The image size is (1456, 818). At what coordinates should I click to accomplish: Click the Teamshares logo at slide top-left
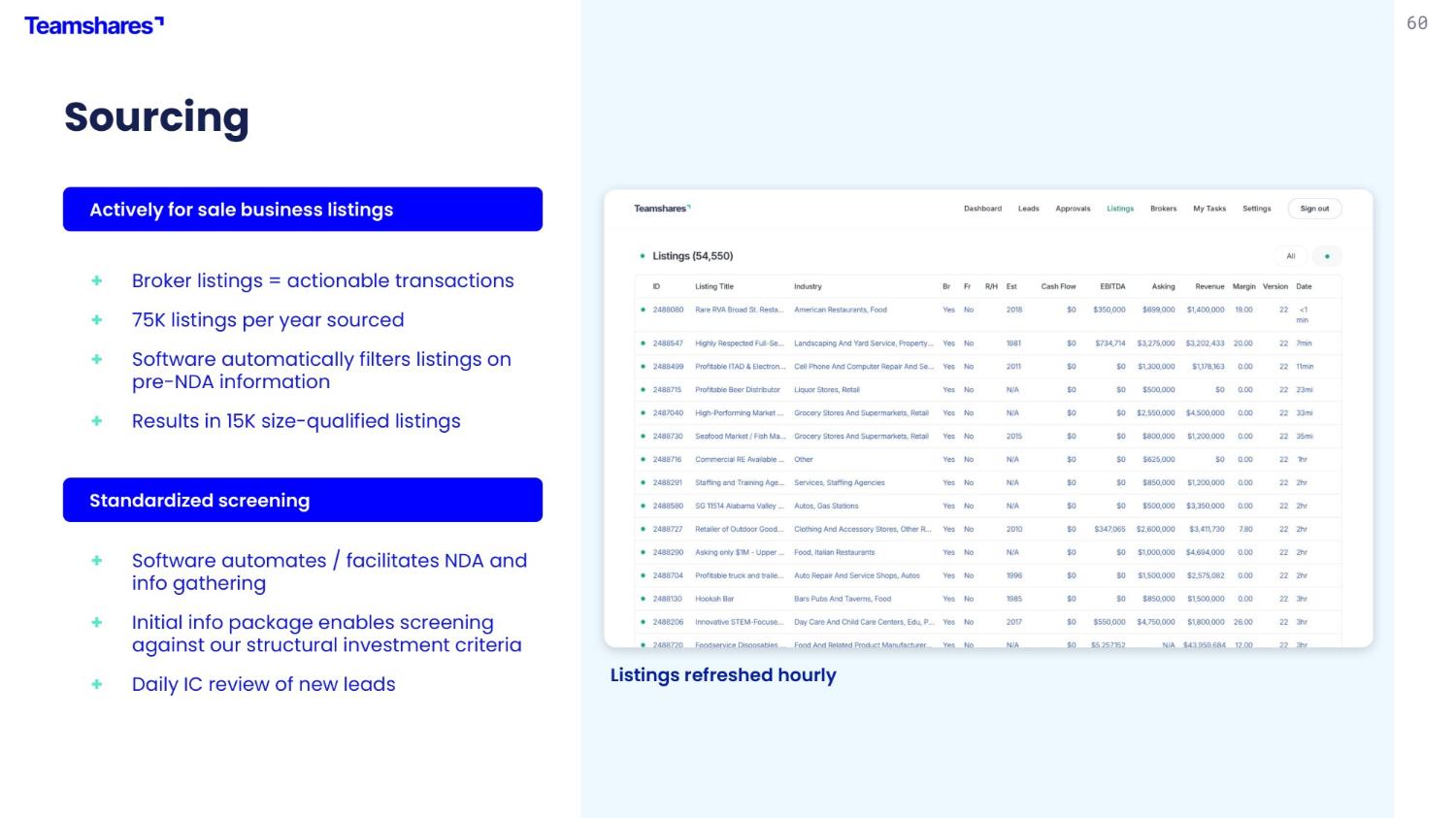pos(94,25)
